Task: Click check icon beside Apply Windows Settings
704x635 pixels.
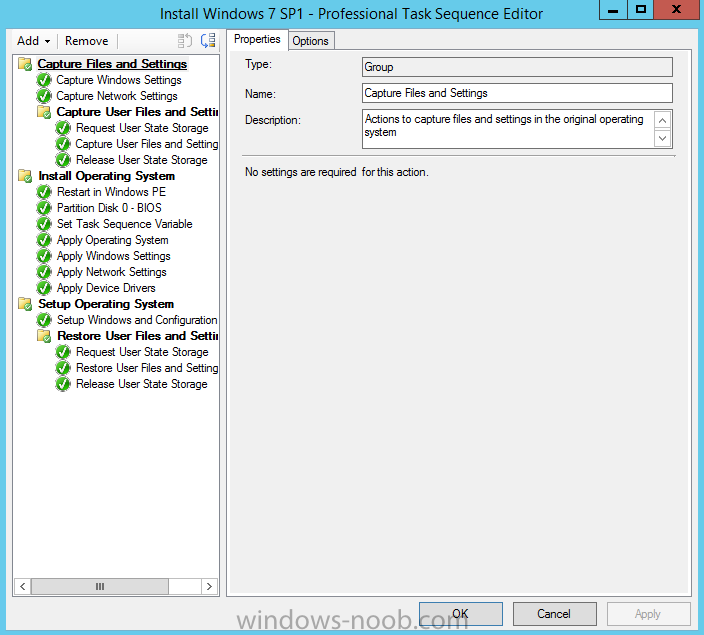Action: point(44,256)
